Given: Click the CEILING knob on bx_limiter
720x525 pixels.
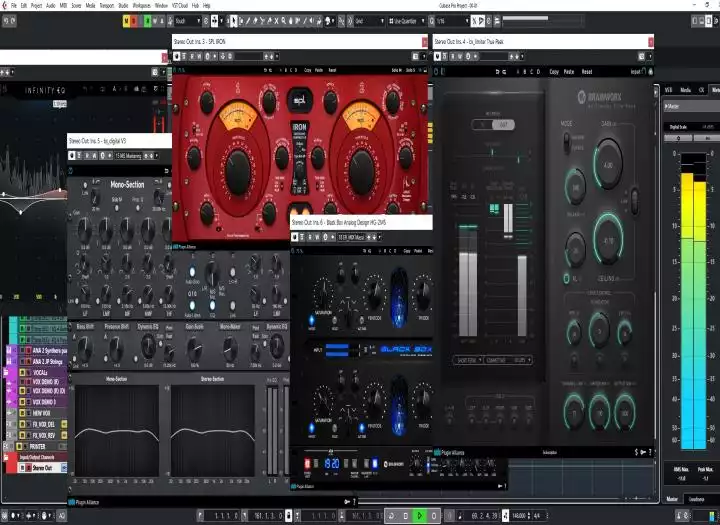Looking at the screenshot, I should (608, 239).
